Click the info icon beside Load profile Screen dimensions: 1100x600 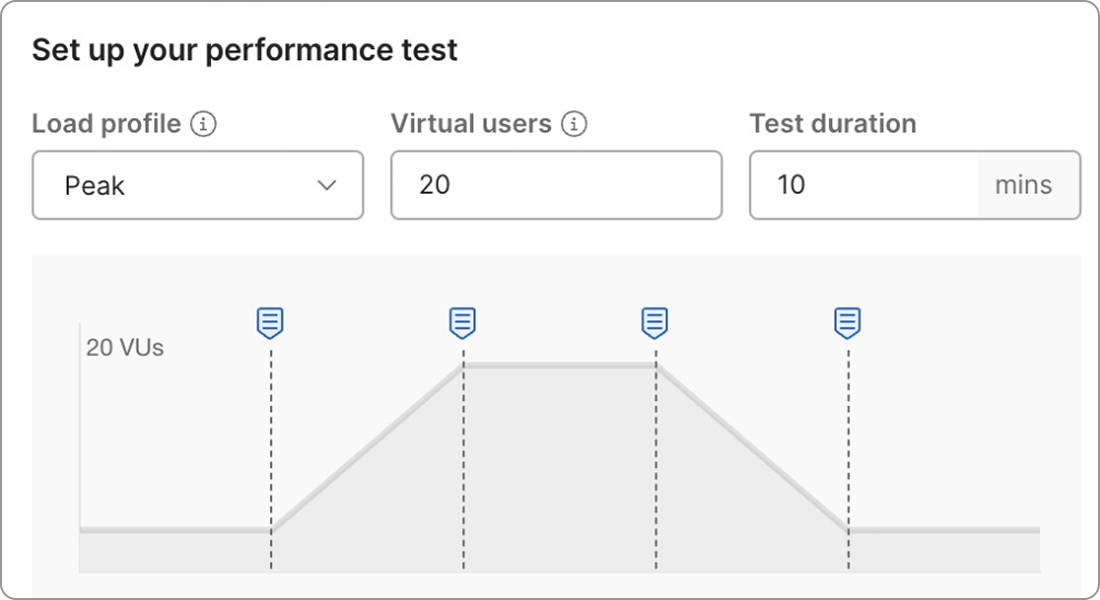point(204,125)
